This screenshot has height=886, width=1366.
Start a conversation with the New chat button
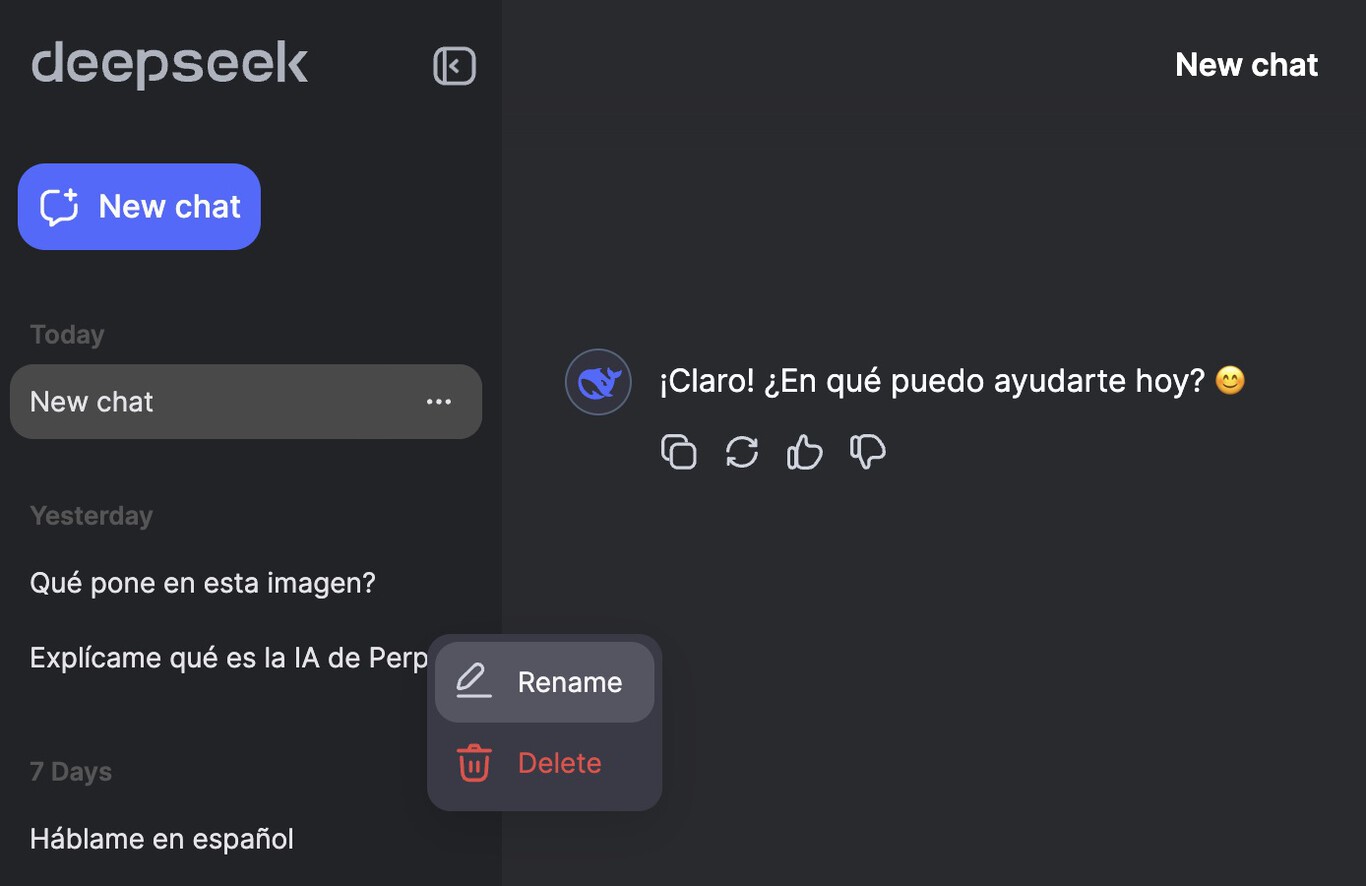(x=139, y=206)
